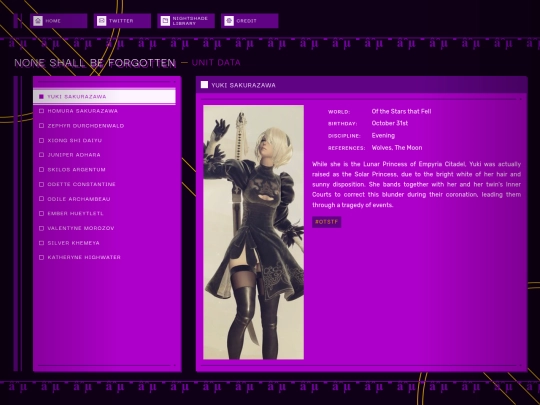Click the square marker beside Xiong Shi Daiyu
The image size is (540, 405).
[41, 141]
